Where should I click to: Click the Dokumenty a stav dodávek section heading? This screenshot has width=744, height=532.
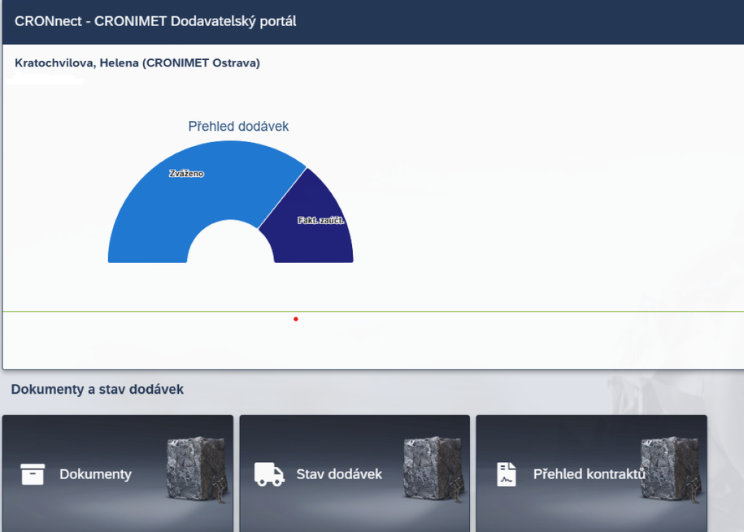97,389
